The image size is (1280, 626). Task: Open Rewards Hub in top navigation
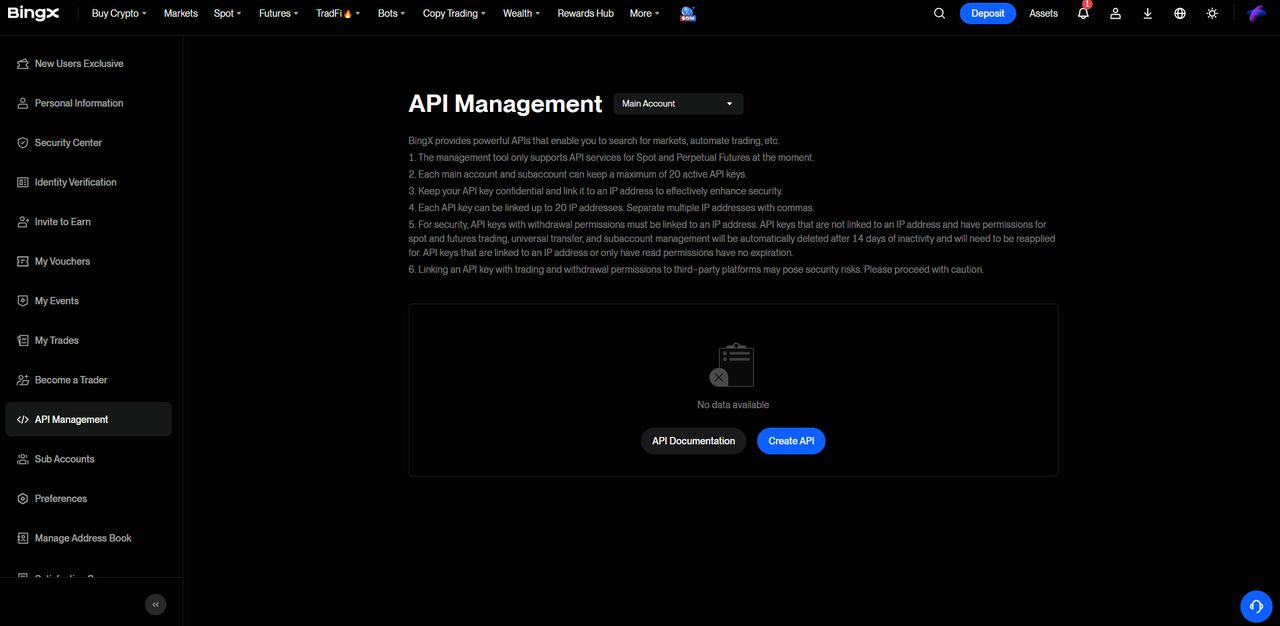tap(585, 13)
